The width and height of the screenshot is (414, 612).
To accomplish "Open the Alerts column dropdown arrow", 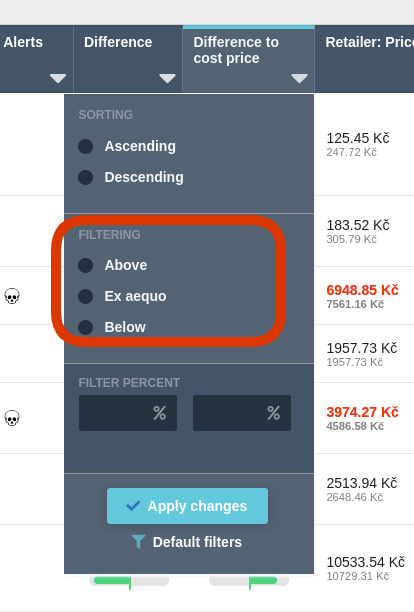I will [x=58, y=78].
